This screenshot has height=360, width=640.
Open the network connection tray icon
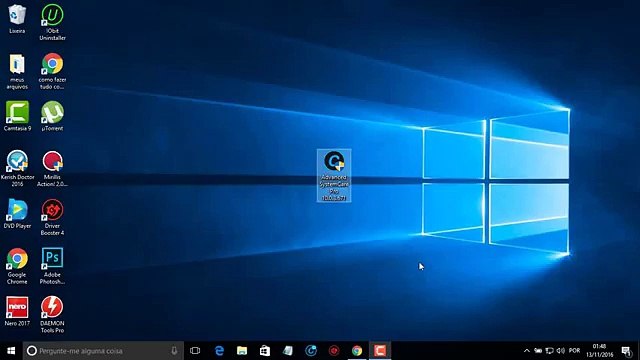tap(550, 351)
